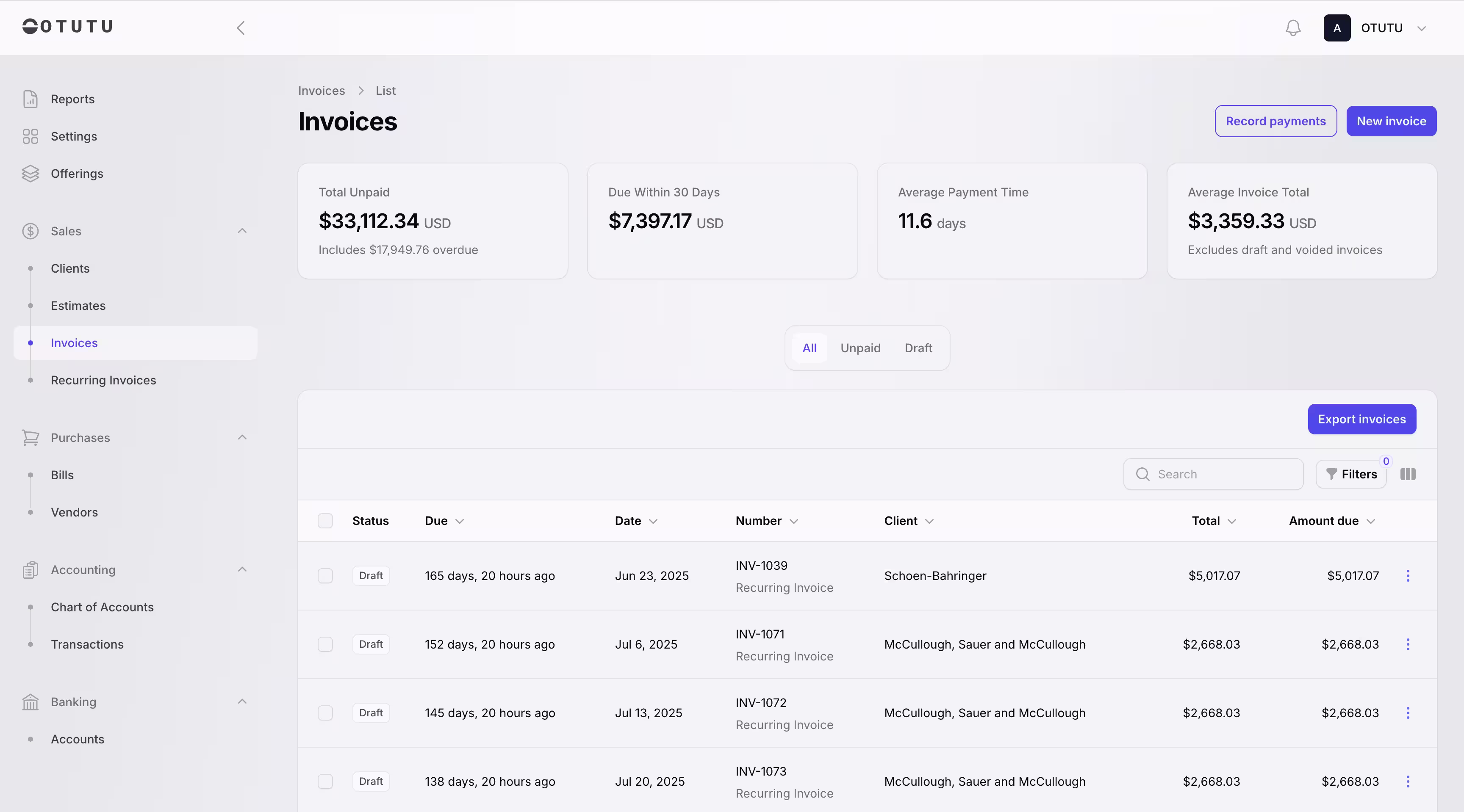Open the Filters panel
Screen dimensions: 1464x812
point(1351,474)
